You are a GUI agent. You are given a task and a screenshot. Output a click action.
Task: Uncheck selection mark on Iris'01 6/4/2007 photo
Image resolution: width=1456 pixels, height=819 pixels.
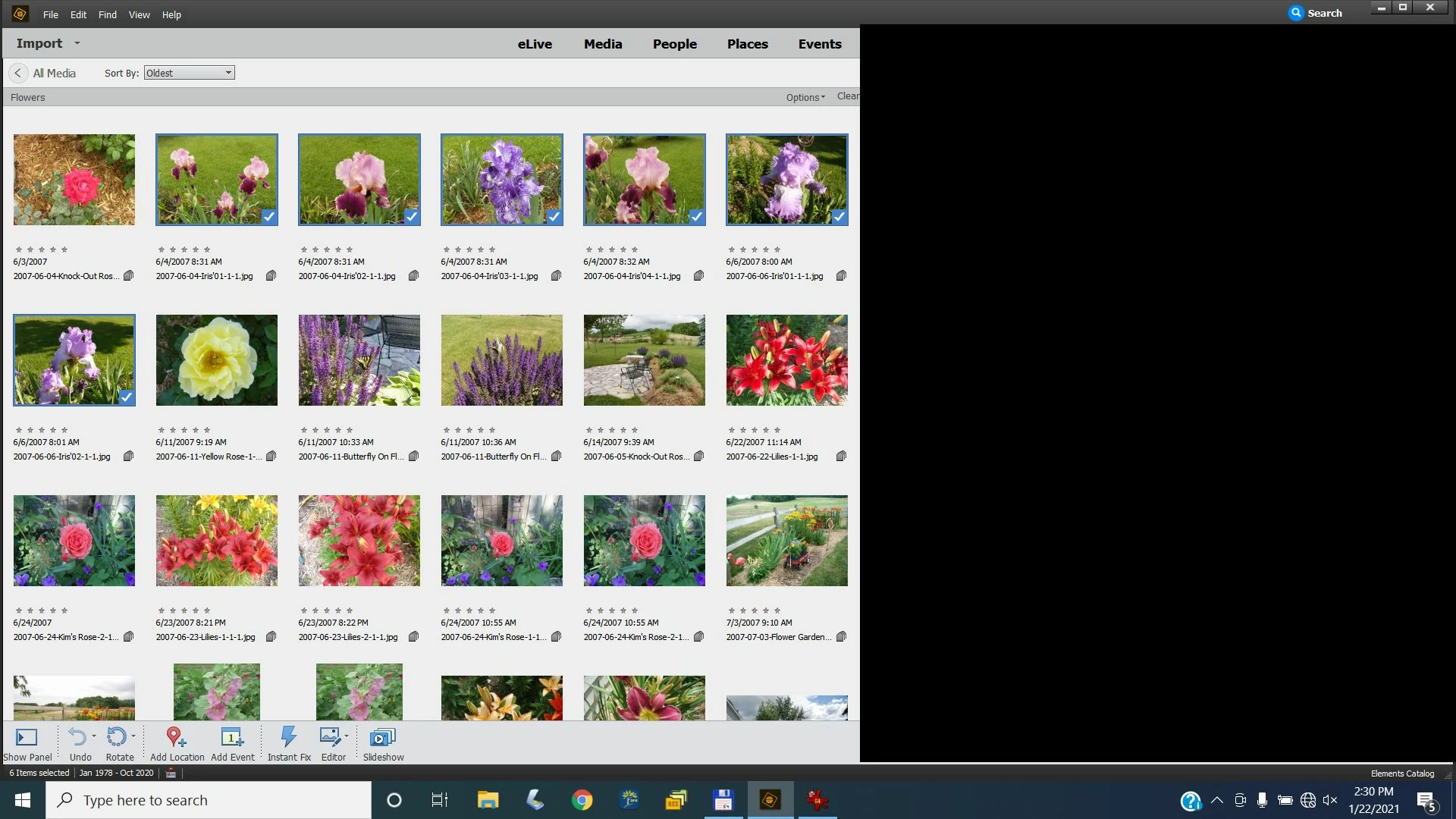click(x=269, y=217)
